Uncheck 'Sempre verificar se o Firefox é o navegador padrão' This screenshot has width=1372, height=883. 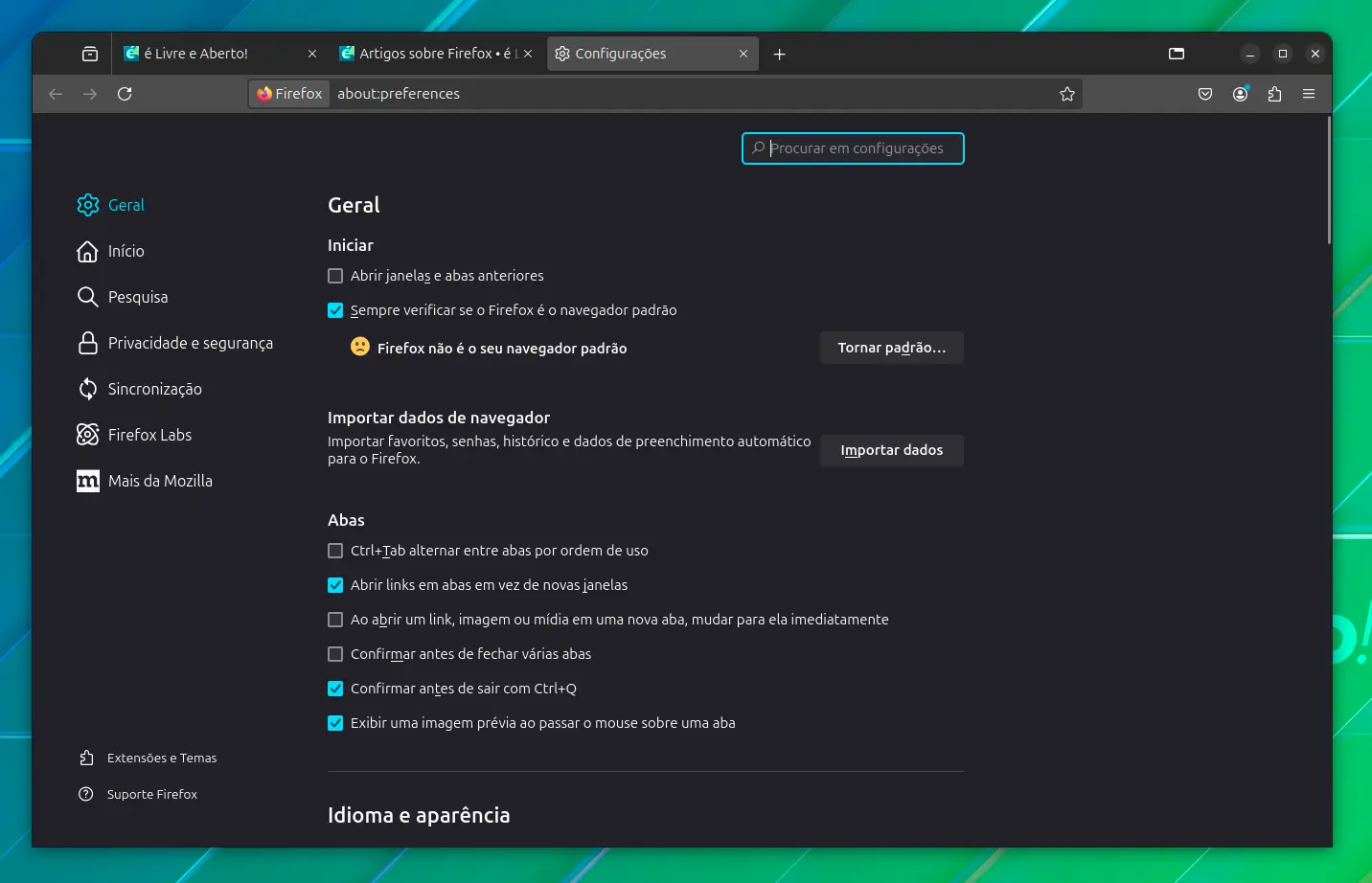(x=335, y=310)
